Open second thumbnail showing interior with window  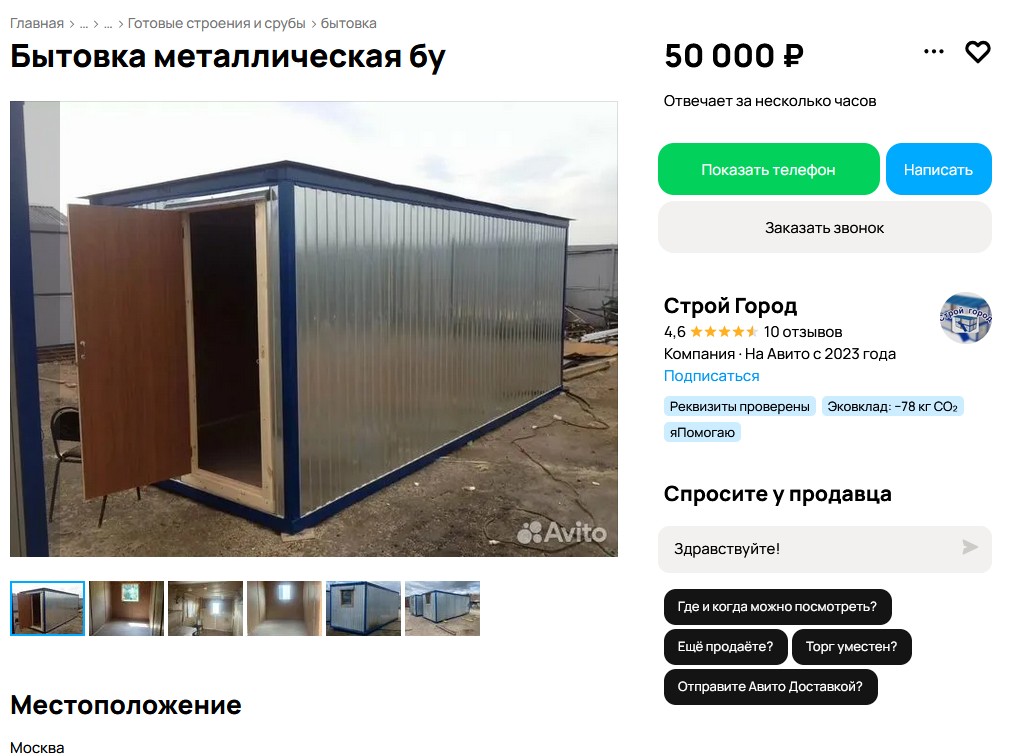pos(127,608)
